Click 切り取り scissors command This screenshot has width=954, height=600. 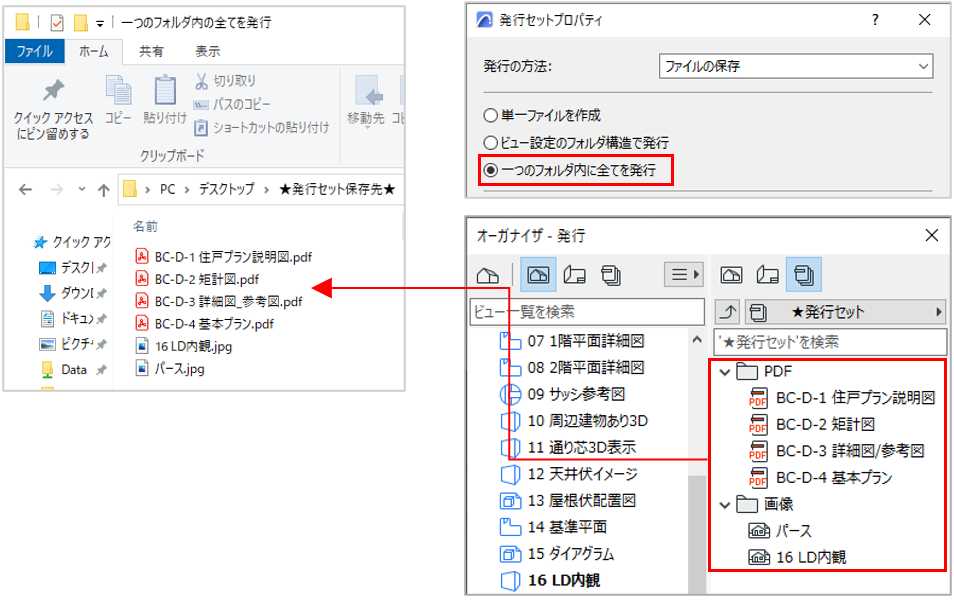[226, 80]
